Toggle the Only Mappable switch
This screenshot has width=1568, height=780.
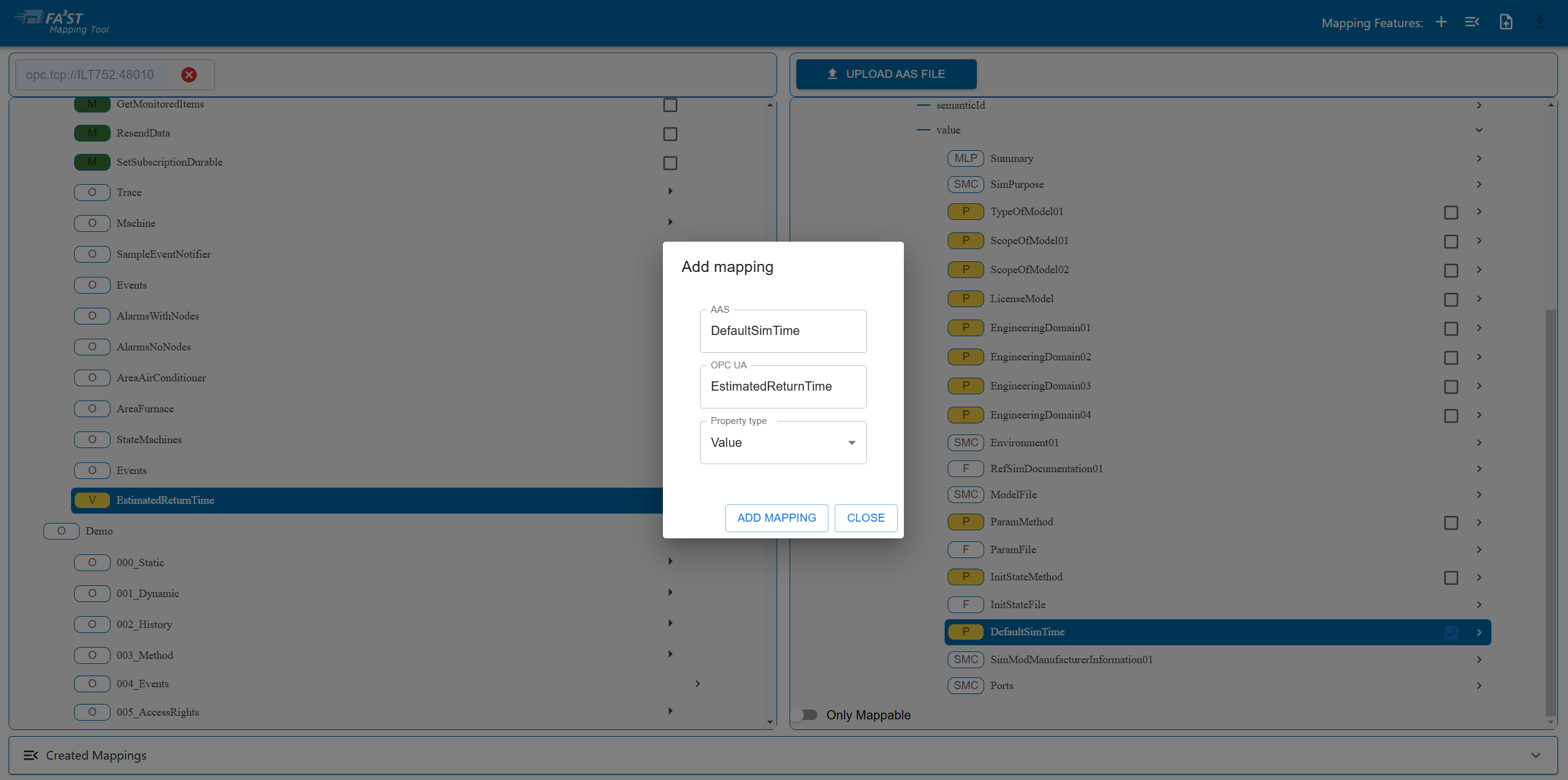[x=806, y=715]
